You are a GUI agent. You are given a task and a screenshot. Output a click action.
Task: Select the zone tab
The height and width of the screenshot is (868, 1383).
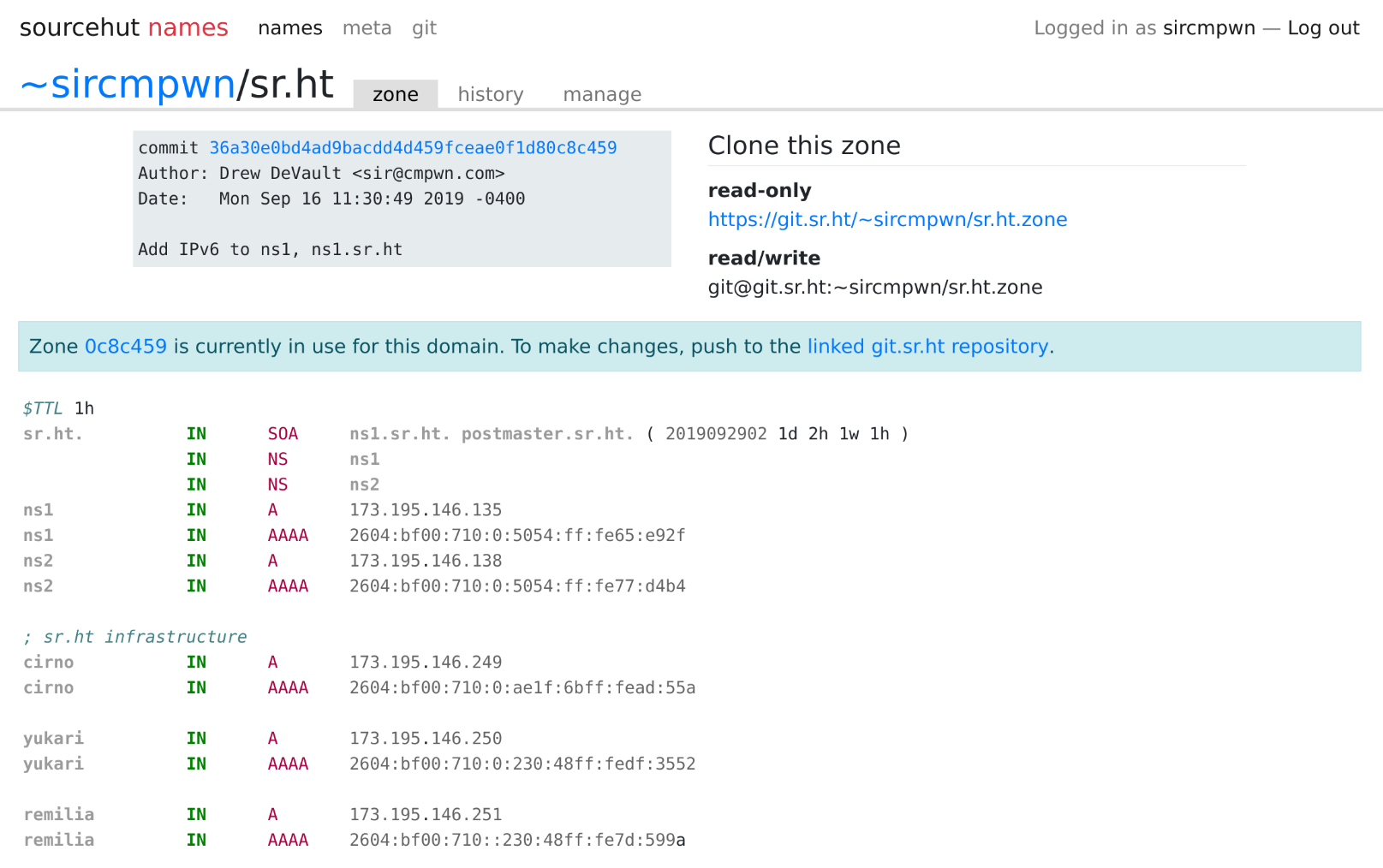point(395,94)
